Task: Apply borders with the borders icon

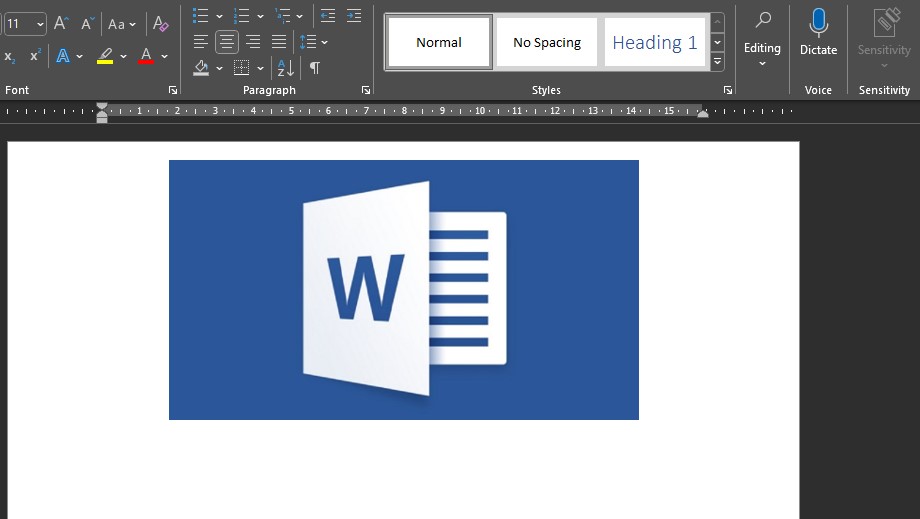Action: tap(241, 67)
